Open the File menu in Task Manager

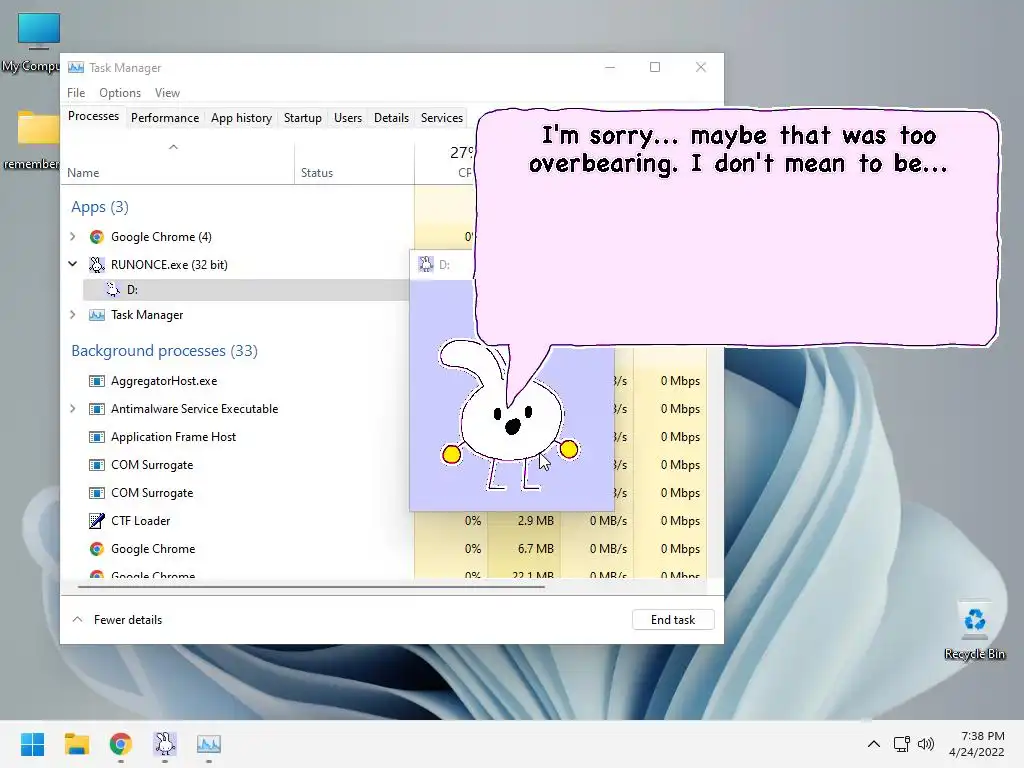(76, 93)
